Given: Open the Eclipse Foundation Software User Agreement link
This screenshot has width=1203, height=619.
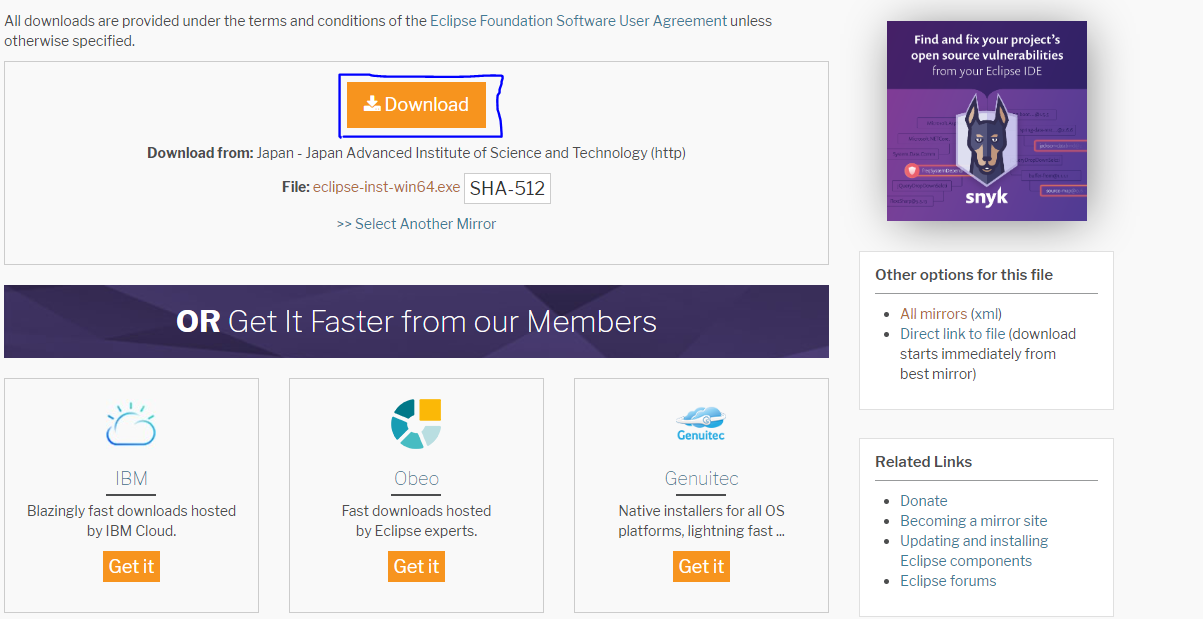Looking at the screenshot, I should (579, 20).
